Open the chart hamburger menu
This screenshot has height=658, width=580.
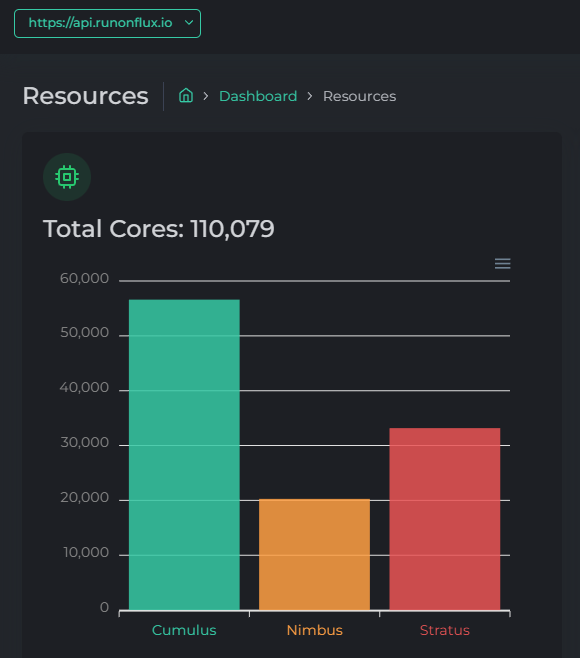pyautogui.click(x=502, y=264)
